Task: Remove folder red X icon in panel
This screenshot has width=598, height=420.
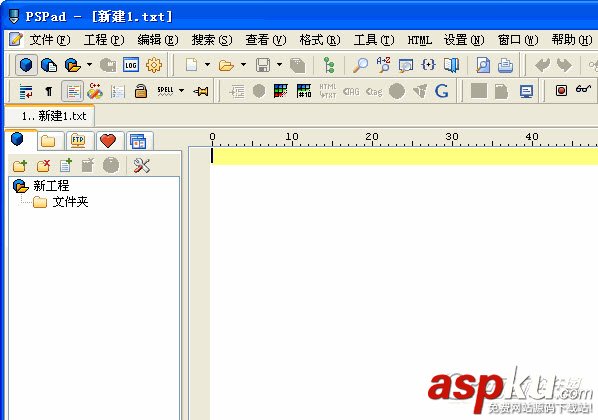Action: [x=43, y=166]
